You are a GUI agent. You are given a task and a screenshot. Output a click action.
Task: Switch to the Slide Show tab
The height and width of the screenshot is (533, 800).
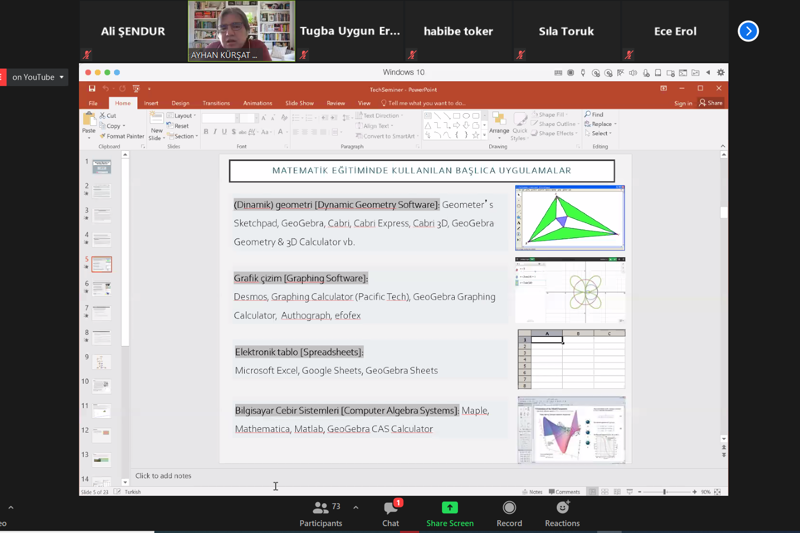pyautogui.click(x=299, y=103)
